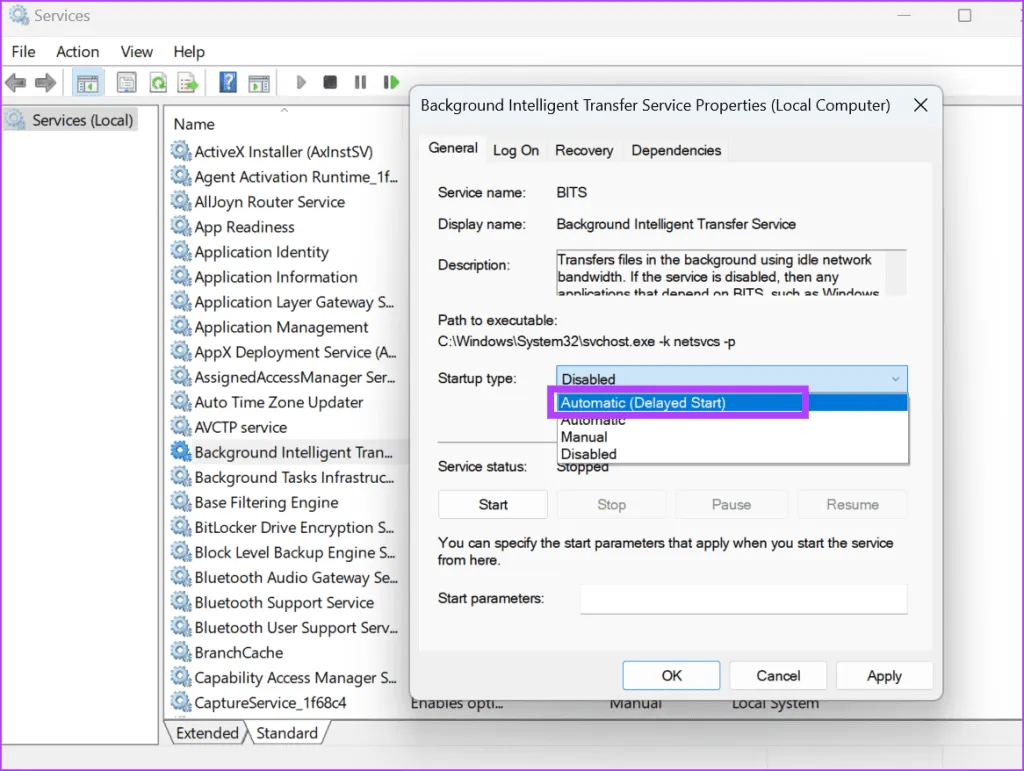The width and height of the screenshot is (1024, 771).
Task: Click the Start parameters text field
Action: pyautogui.click(x=743, y=599)
